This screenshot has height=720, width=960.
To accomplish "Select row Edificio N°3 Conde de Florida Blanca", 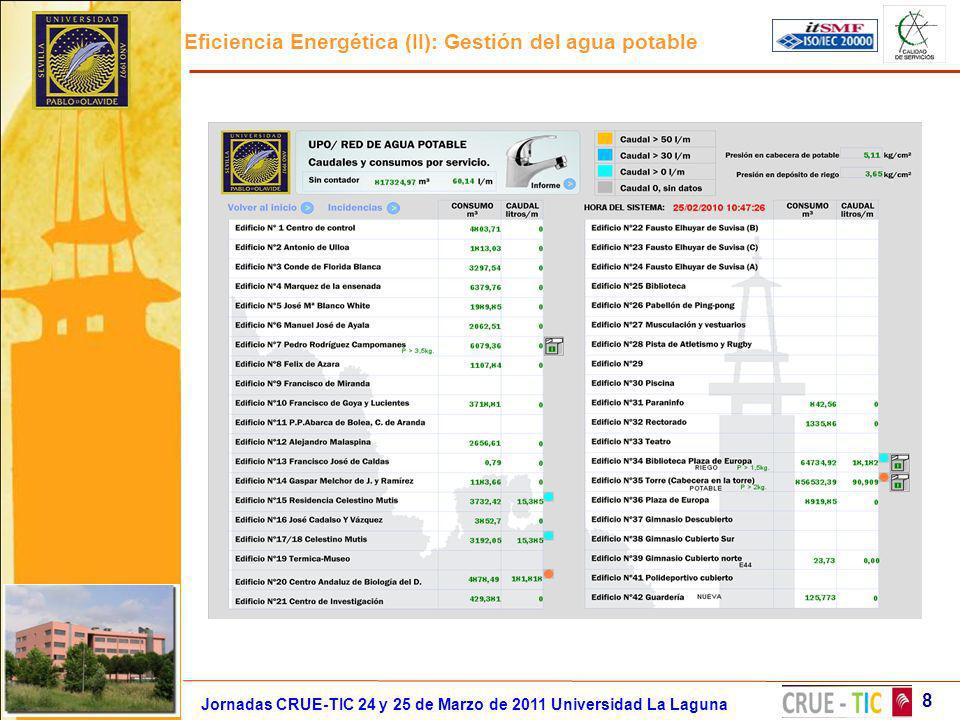I will click(x=386, y=268).
